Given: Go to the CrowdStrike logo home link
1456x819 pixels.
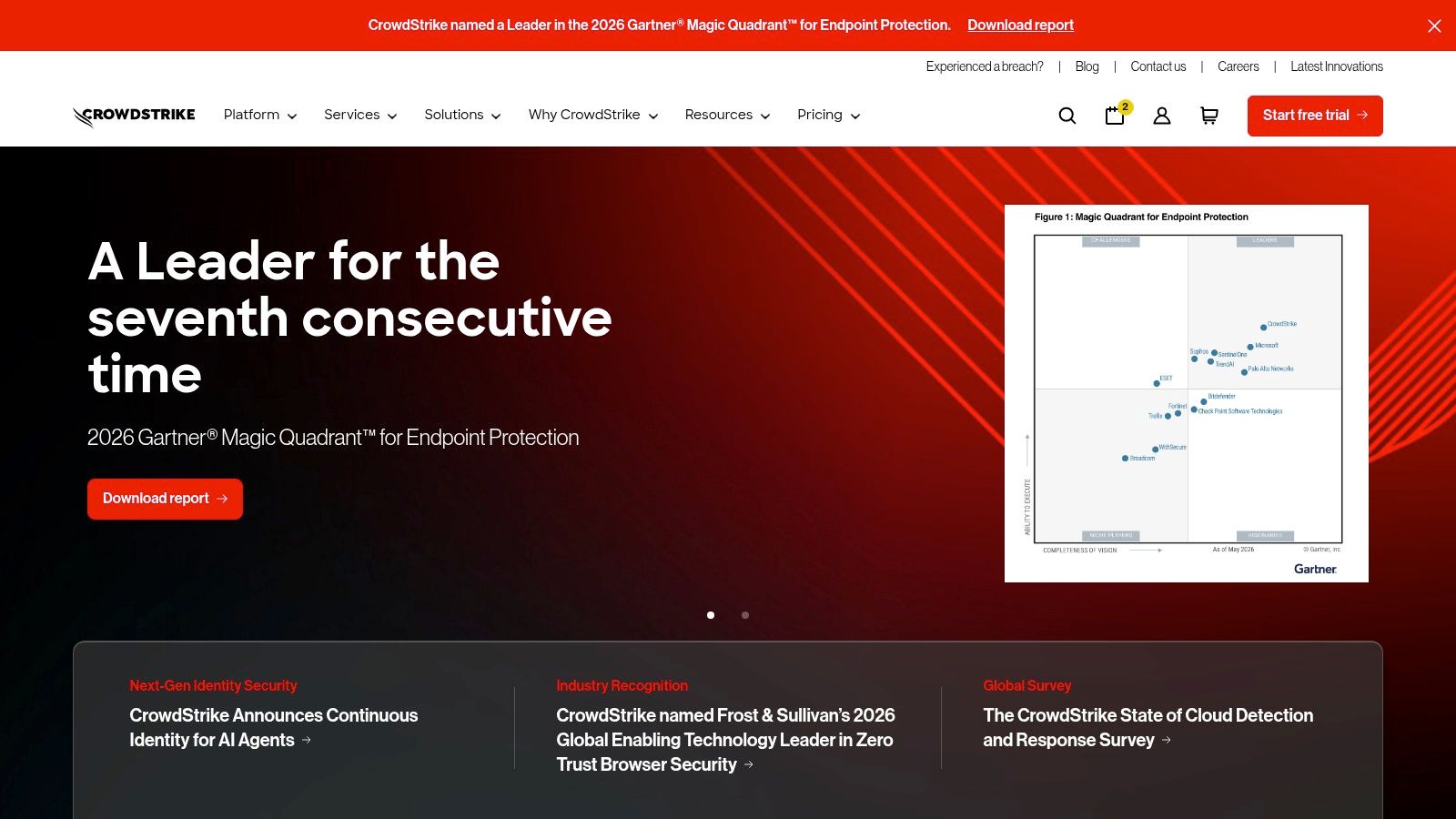Looking at the screenshot, I should (x=134, y=116).
